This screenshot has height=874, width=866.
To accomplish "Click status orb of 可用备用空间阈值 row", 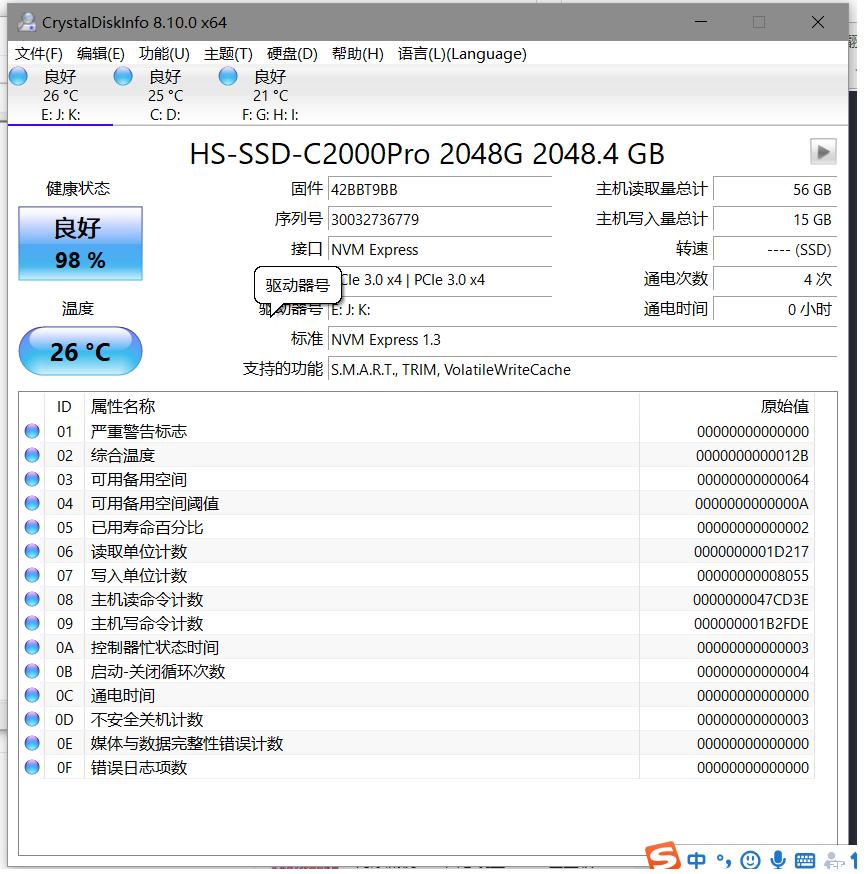I will 32,503.
